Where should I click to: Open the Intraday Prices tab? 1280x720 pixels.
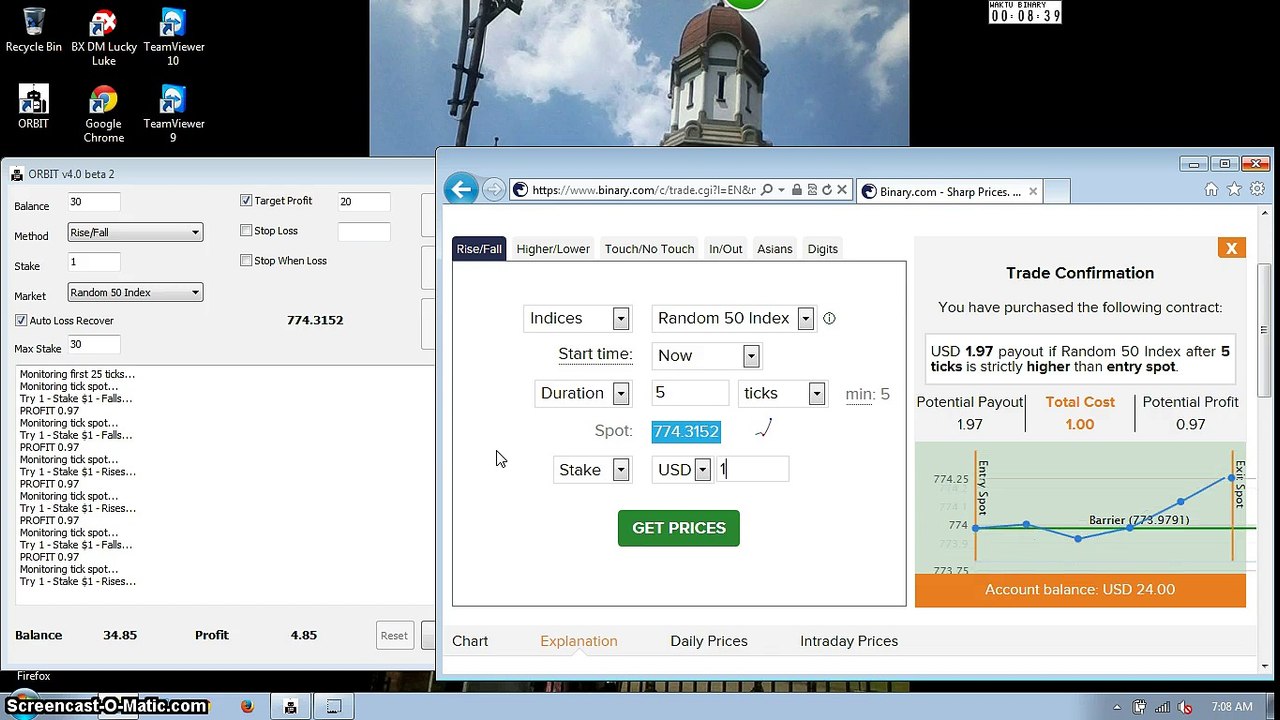coord(849,641)
